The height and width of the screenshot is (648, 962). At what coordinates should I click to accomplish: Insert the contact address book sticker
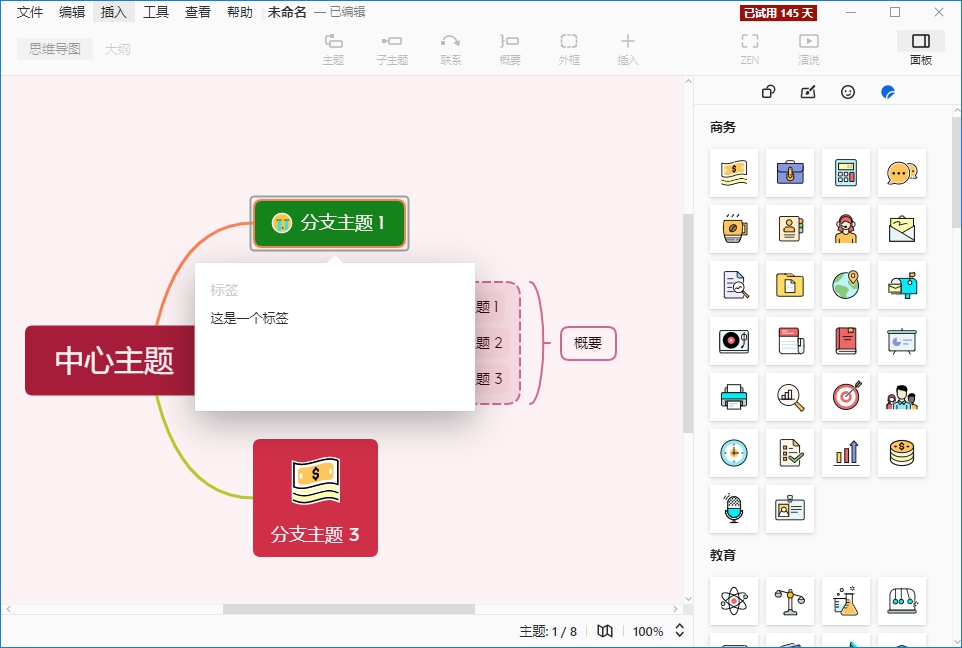point(790,229)
